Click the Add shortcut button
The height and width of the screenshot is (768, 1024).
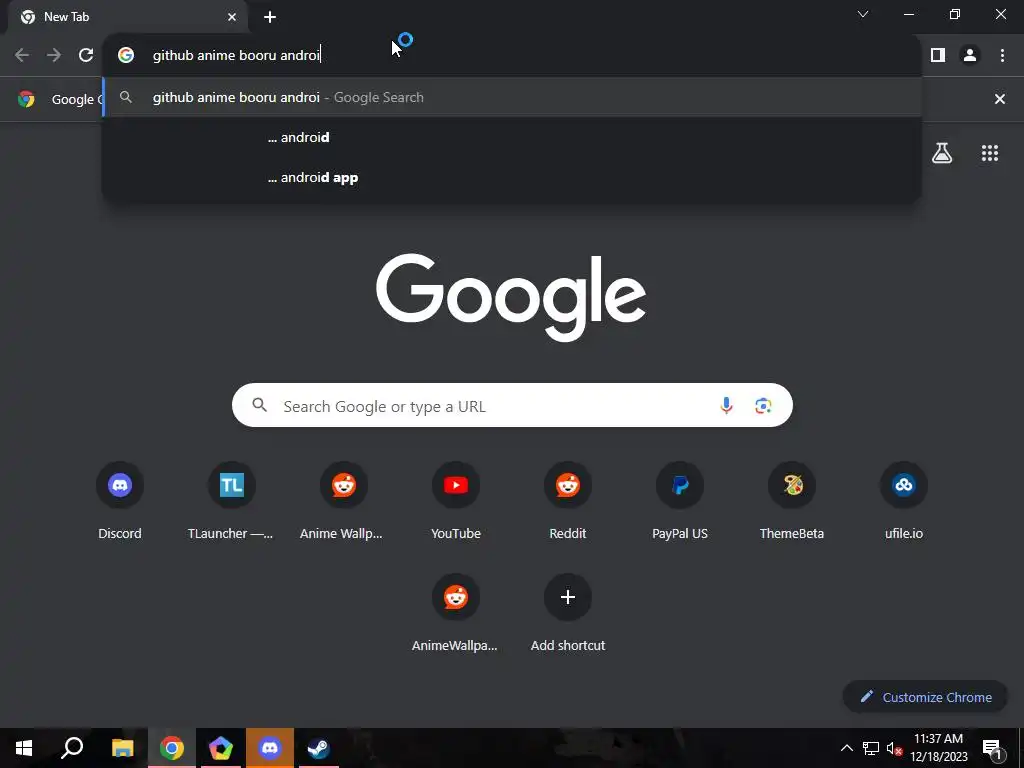click(x=568, y=613)
